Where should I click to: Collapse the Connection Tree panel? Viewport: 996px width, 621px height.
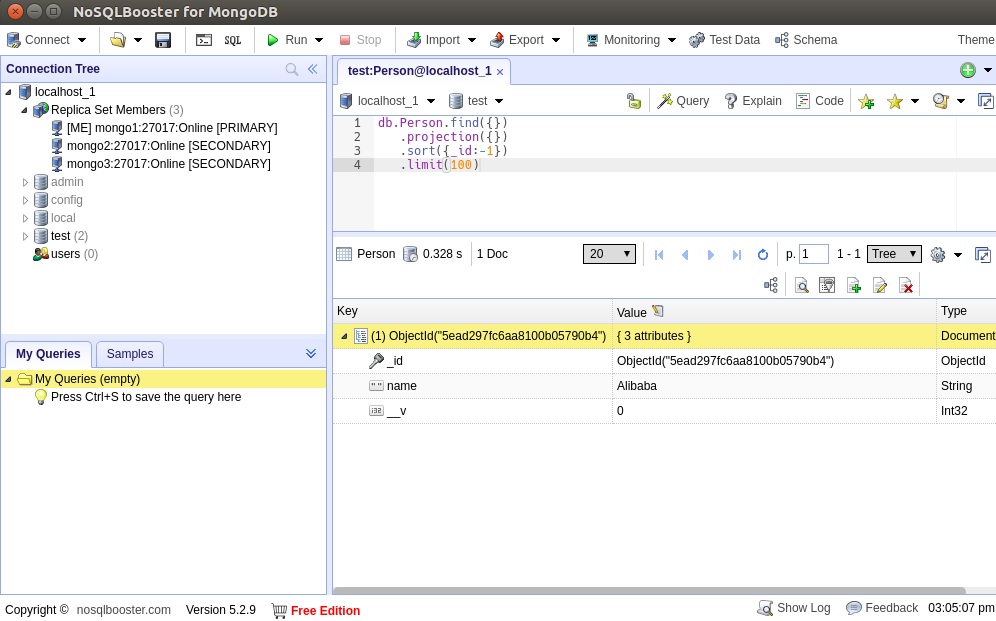(312, 69)
